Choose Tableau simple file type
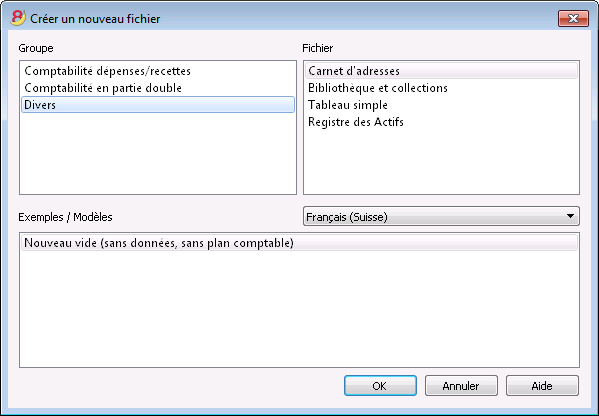Viewport: 599px width, 416px height. (x=441, y=105)
